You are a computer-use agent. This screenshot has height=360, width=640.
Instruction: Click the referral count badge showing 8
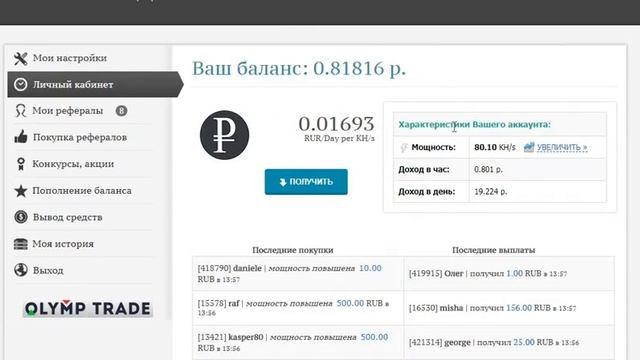point(121,111)
